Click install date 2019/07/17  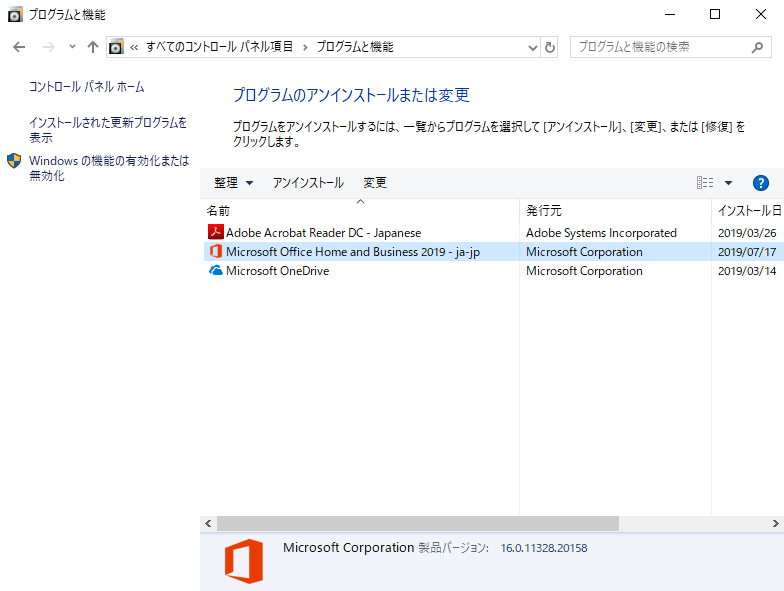pyautogui.click(x=747, y=252)
